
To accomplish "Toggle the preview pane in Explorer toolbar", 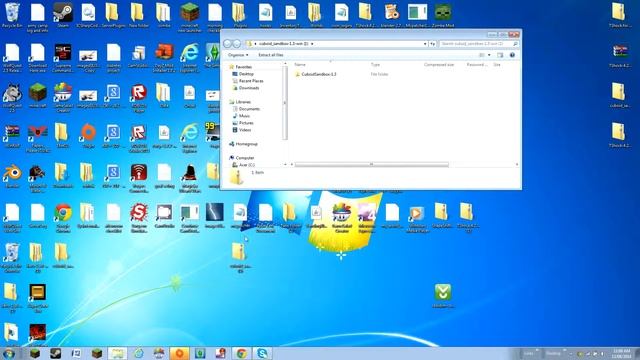I will coord(500,55).
